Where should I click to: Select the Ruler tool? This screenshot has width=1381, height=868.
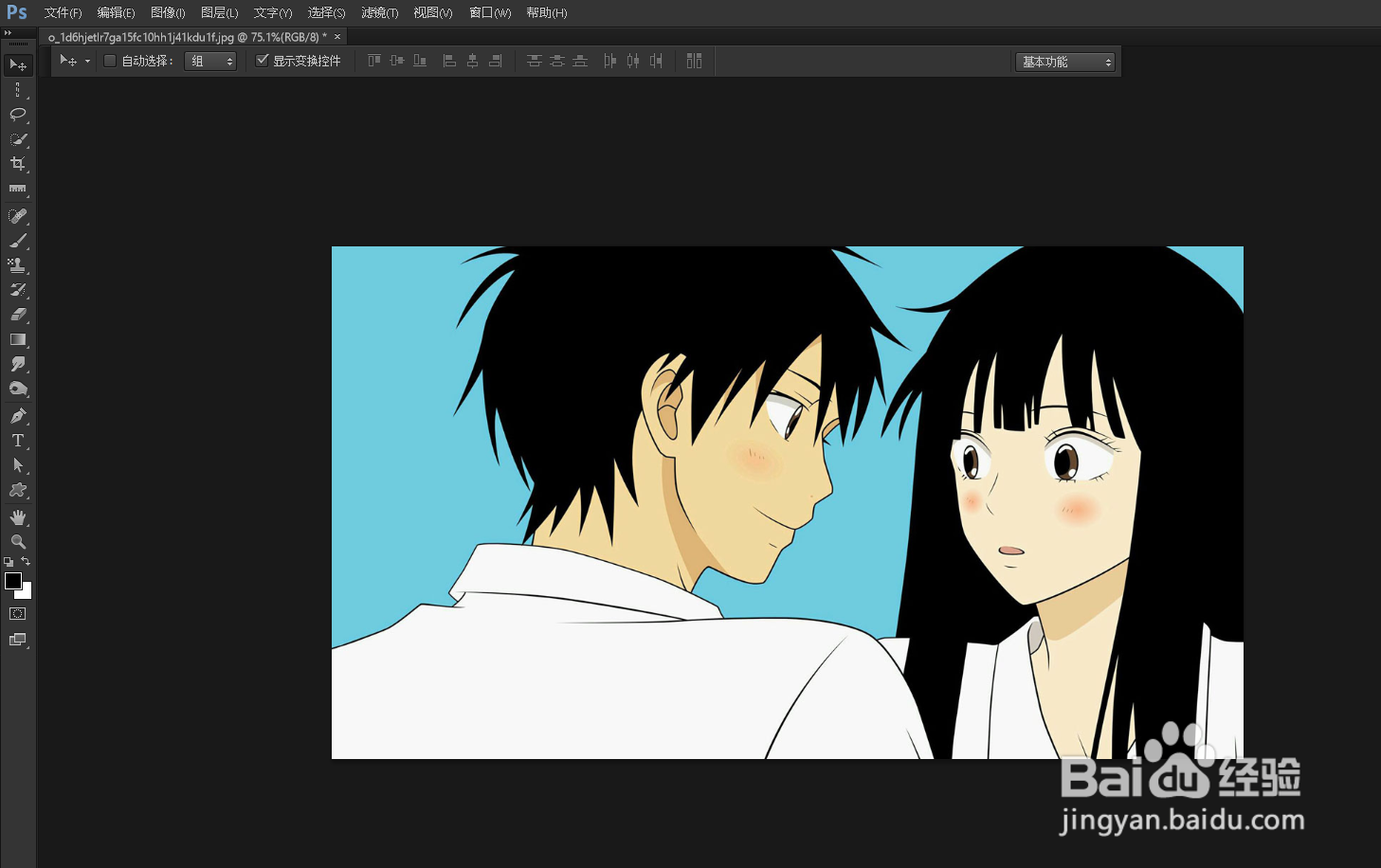18,188
